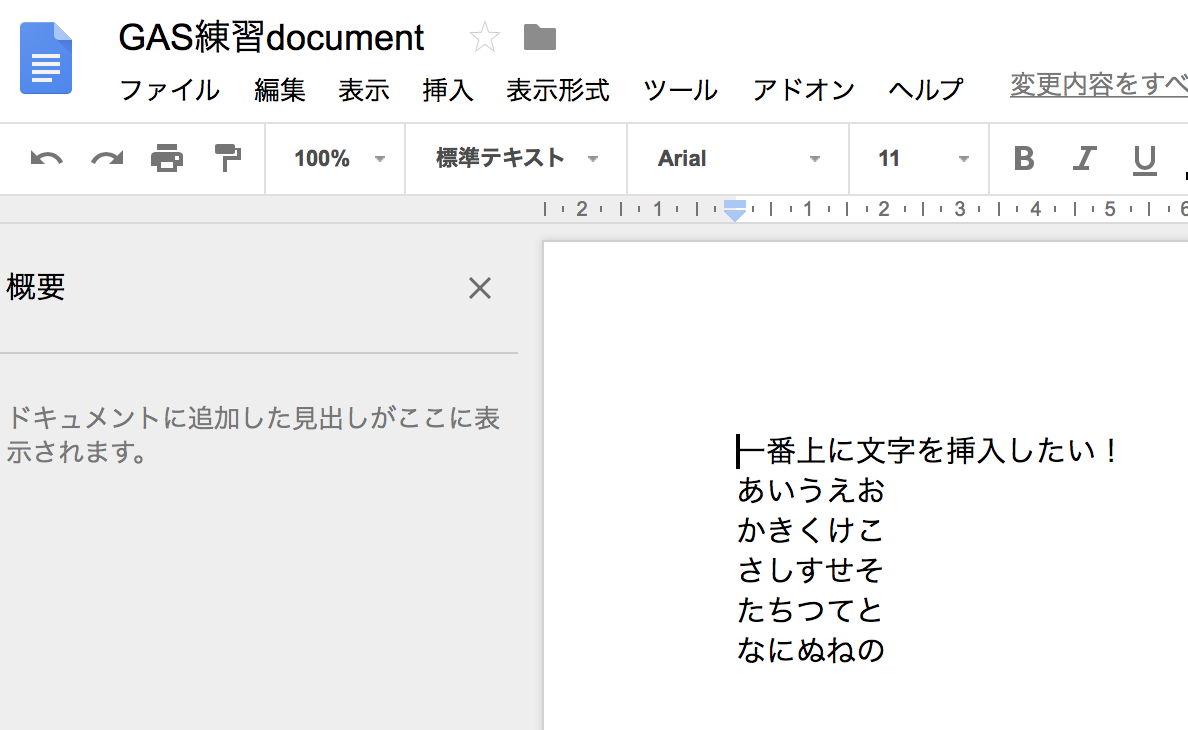
Task: Open the アドオン menu
Action: (x=803, y=90)
